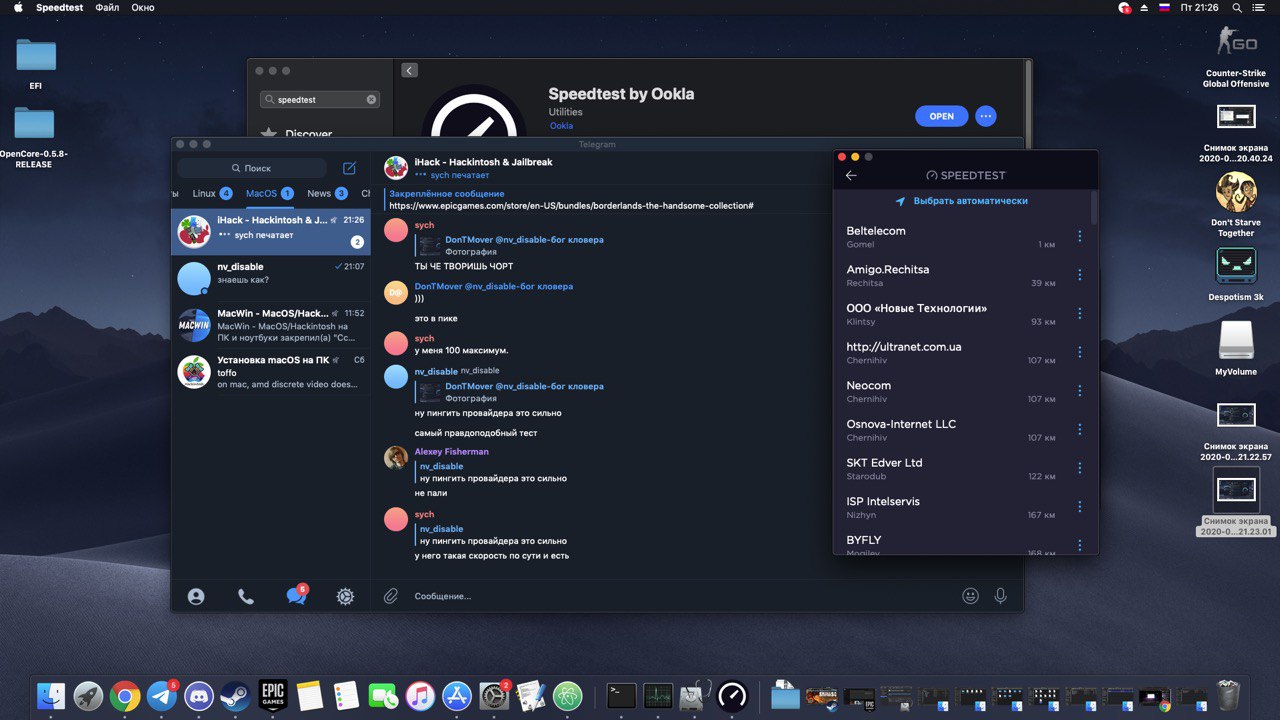The width and height of the screenshot is (1280, 720).
Task: Open Telegram contacts tab icon
Action: click(x=196, y=596)
